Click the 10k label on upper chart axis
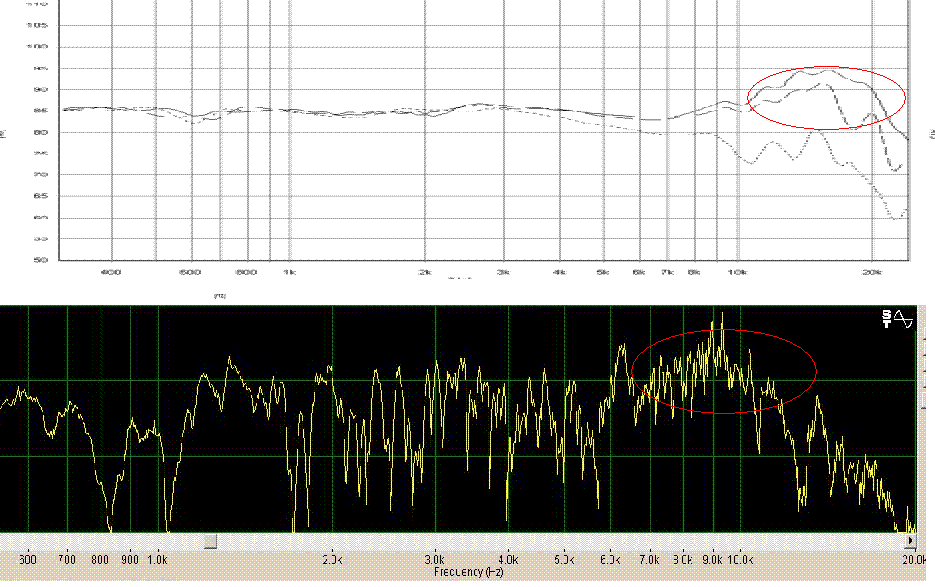Viewport: 935px width, 587px height. click(738, 272)
